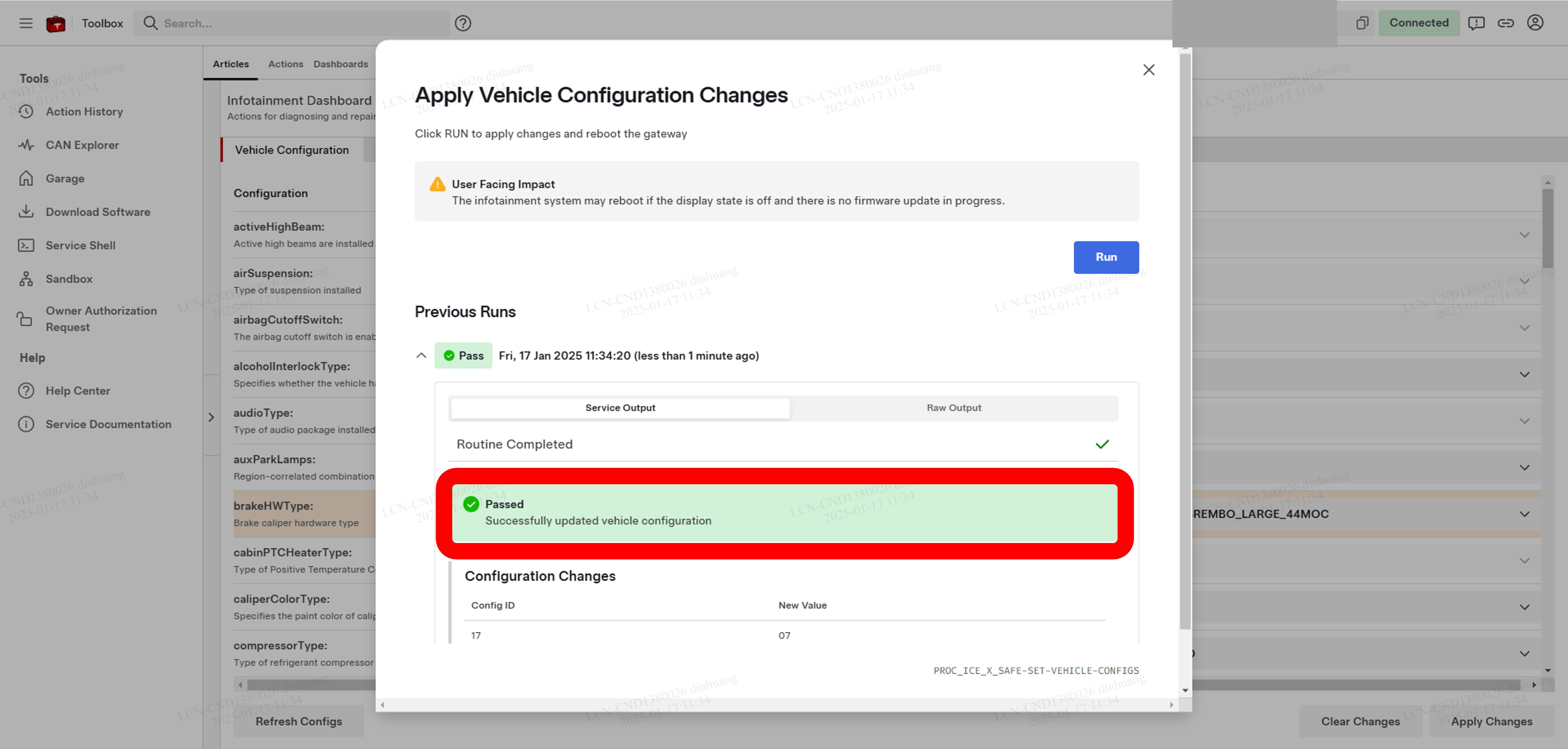Open the feedback chat icon
Image resolution: width=1568 pixels, height=749 pixels.
coord(1476,23)
